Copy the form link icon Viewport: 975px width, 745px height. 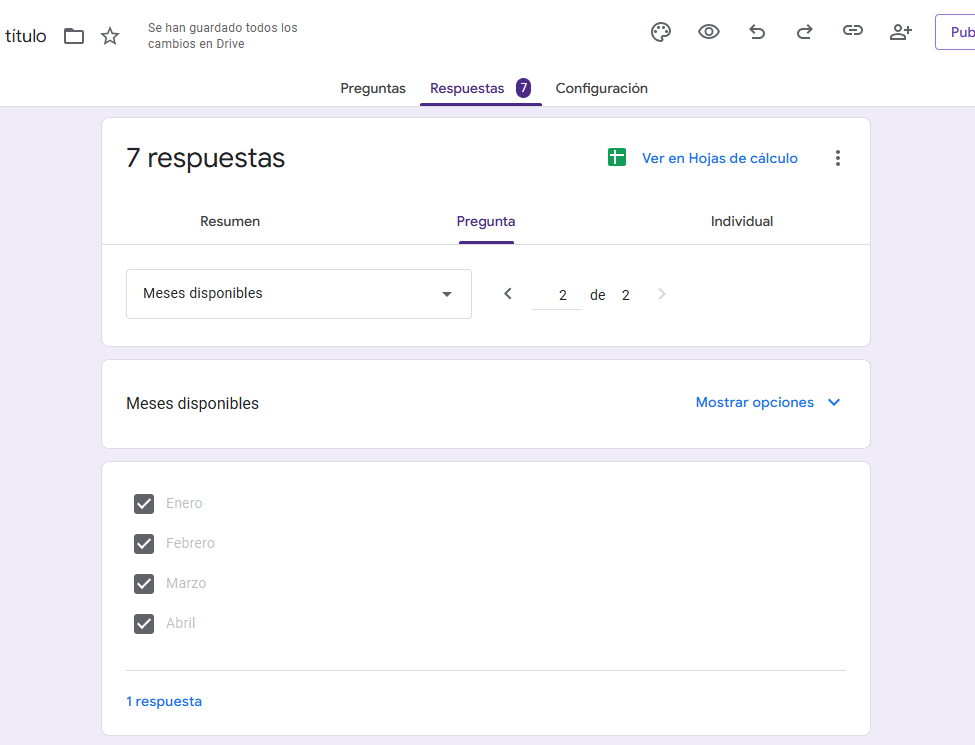pos(852,32)
